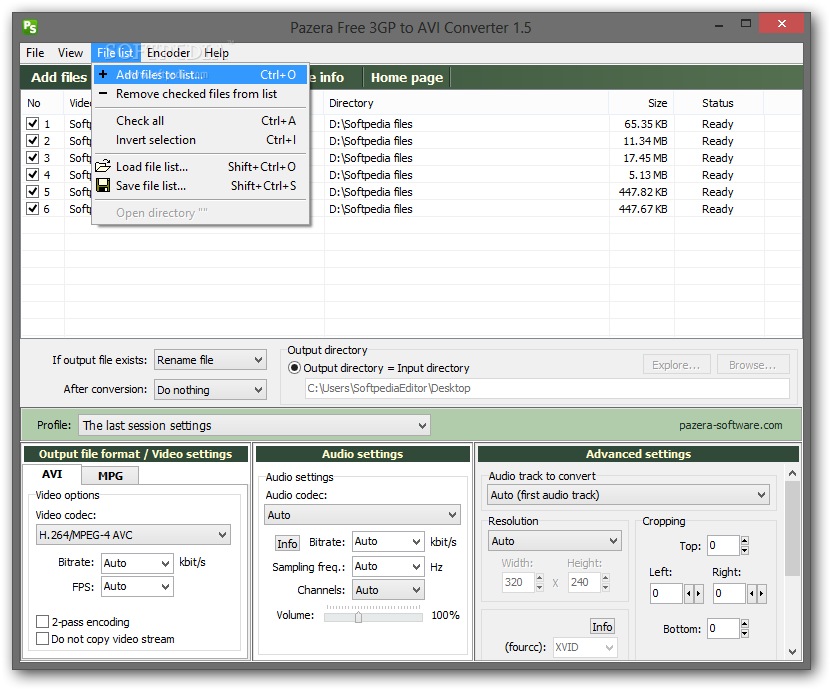The width and height of the screenshot is (831, 690).
Task: Open the FPS dropdown
Action: point(137,586)
